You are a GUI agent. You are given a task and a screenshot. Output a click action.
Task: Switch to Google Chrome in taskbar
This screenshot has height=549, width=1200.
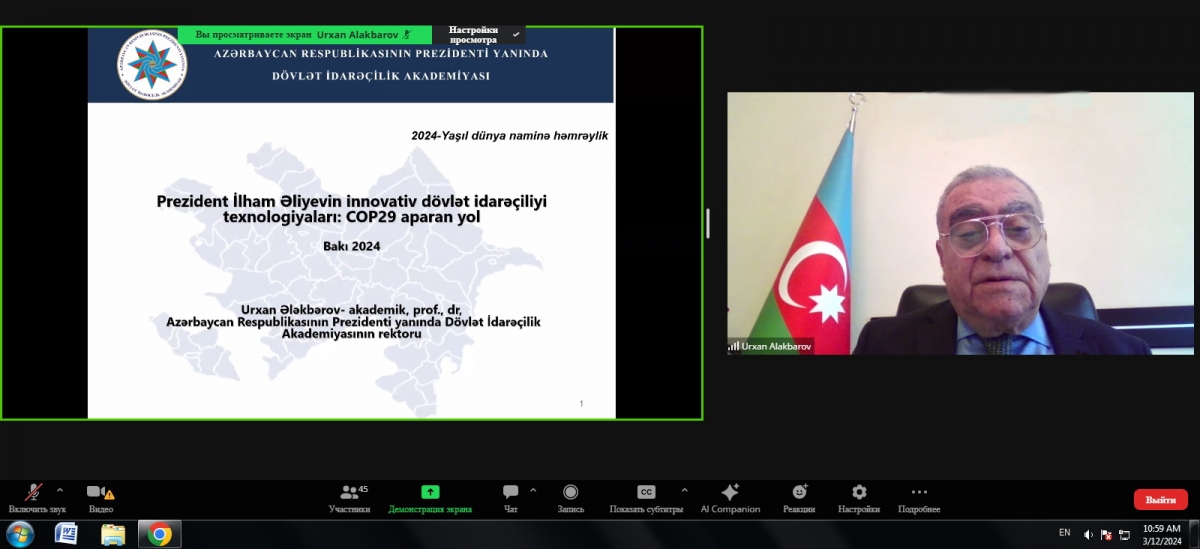159,534
